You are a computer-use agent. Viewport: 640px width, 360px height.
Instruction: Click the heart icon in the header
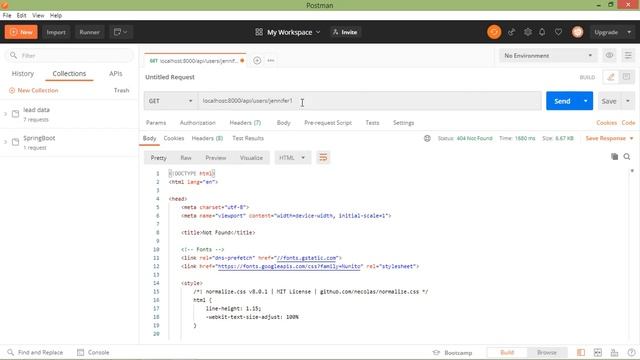558,32
